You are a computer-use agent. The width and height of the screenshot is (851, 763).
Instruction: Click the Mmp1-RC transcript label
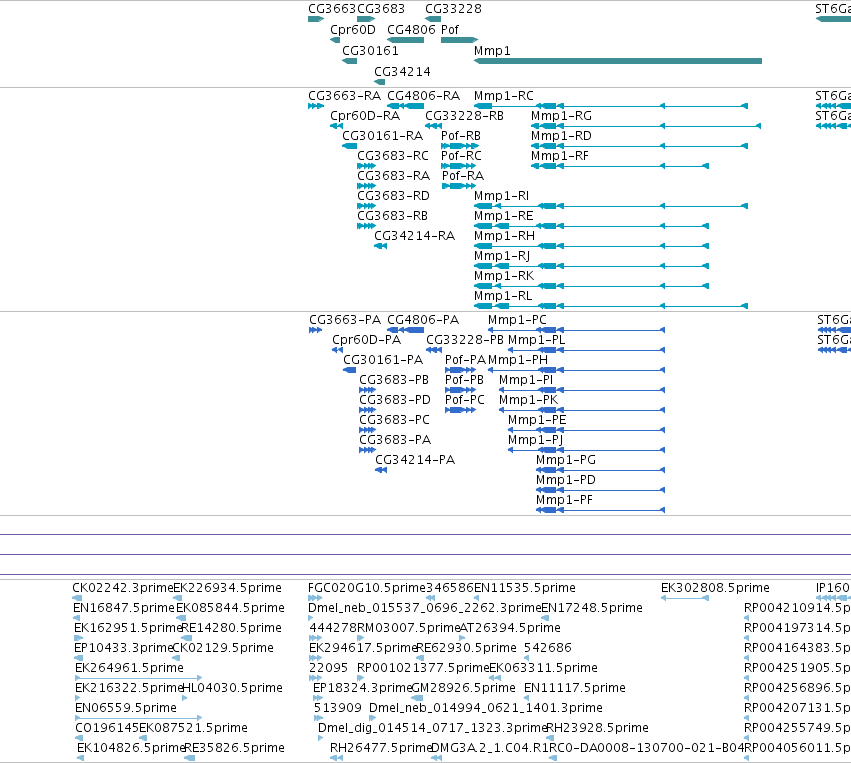point(504,96)
